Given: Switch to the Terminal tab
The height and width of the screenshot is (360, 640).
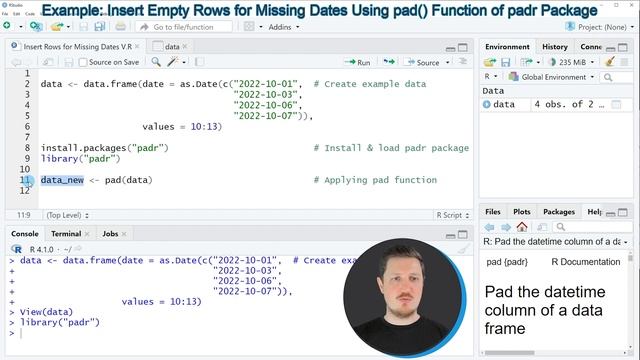Looking at the screenshot, I should 66,234.
